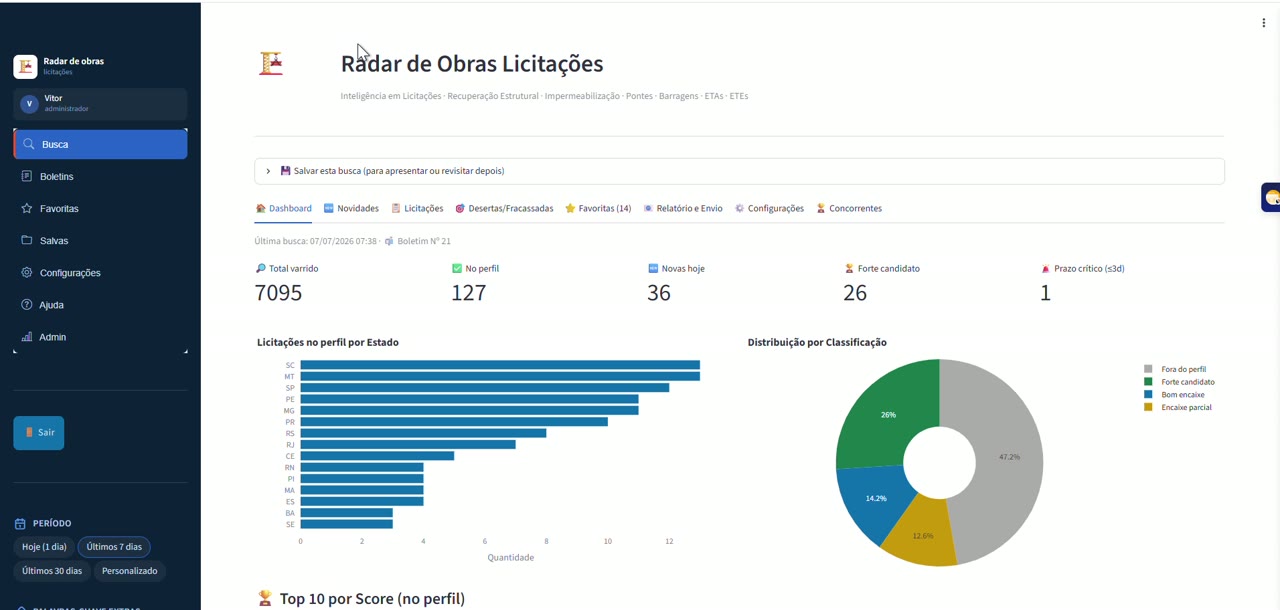1280x610 pixels.
Task: Open the Busca sidebar item
Action: coord(100,144)
